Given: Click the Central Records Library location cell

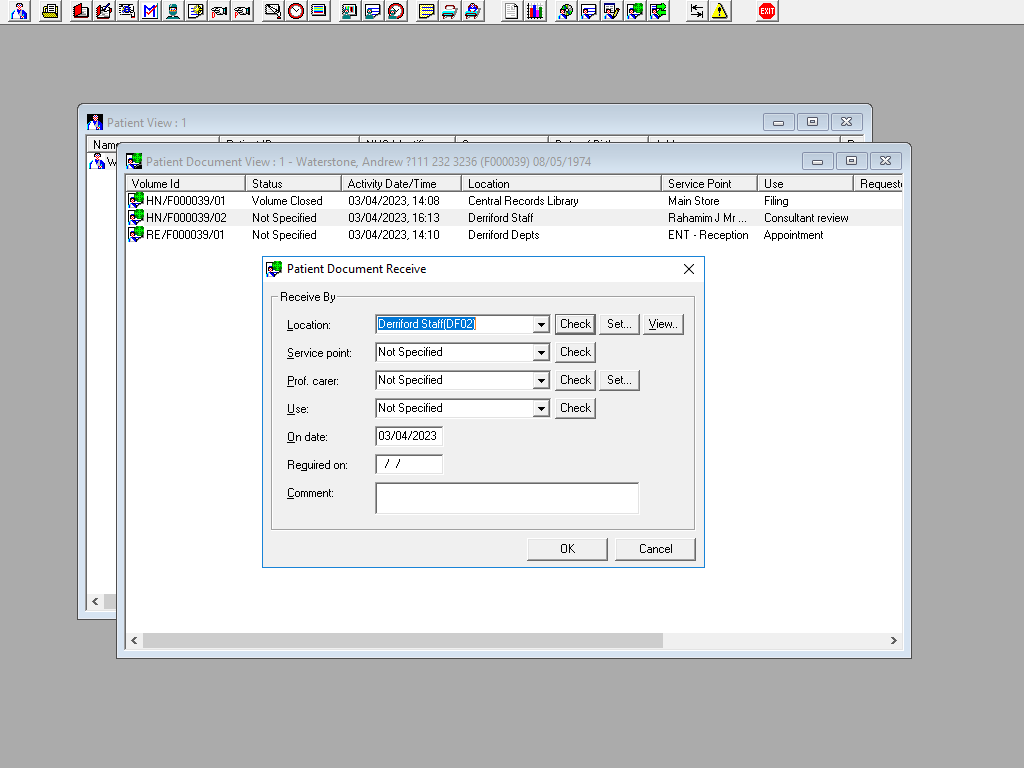Looking at the screenshot, I should [x=523, y=201].
